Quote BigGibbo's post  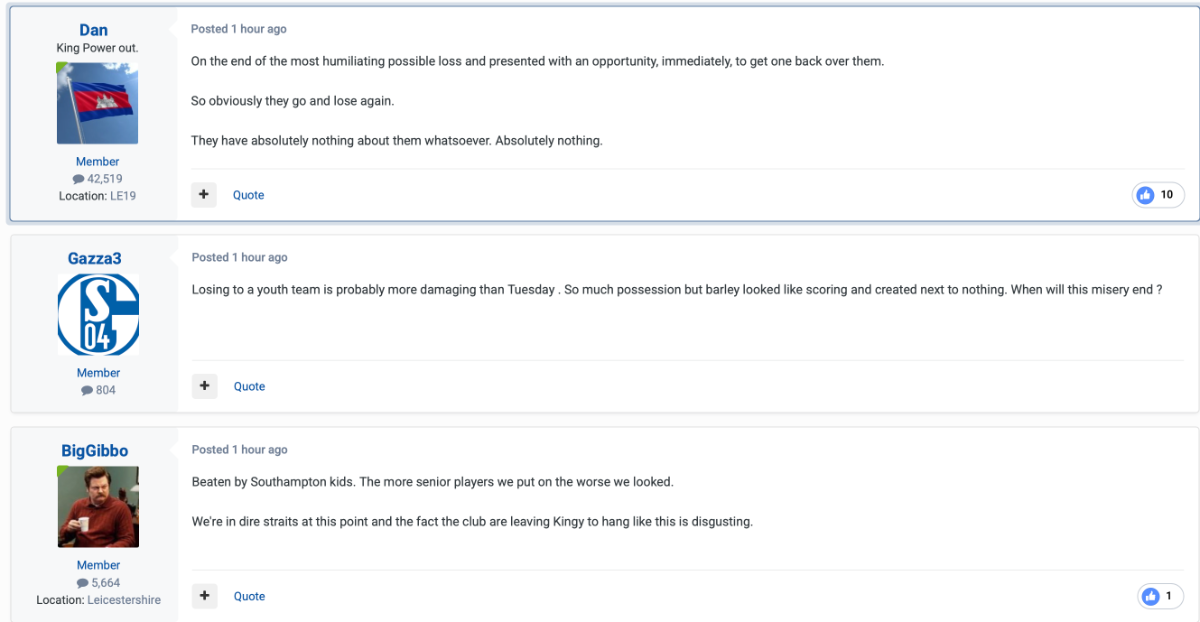[x=250, y=596]
